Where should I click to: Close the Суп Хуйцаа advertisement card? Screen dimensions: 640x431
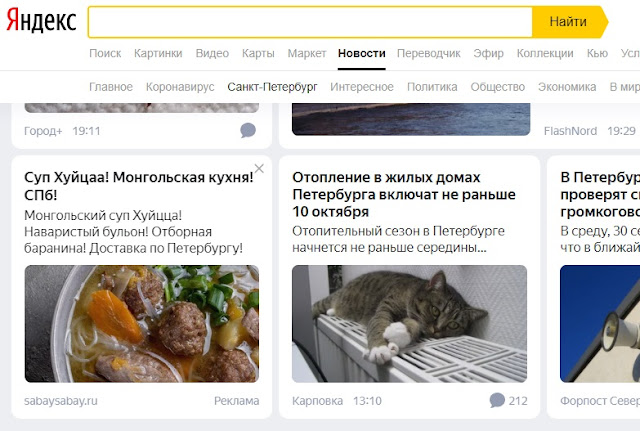coord(259,168)
